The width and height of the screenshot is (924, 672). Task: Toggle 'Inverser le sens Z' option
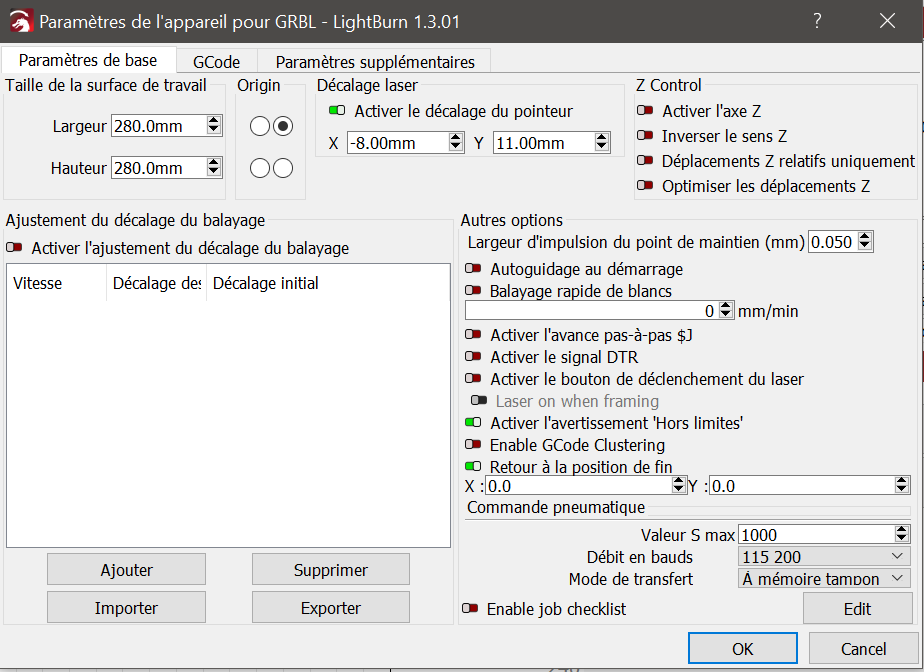pyautogui.click(x=645, y=136)
